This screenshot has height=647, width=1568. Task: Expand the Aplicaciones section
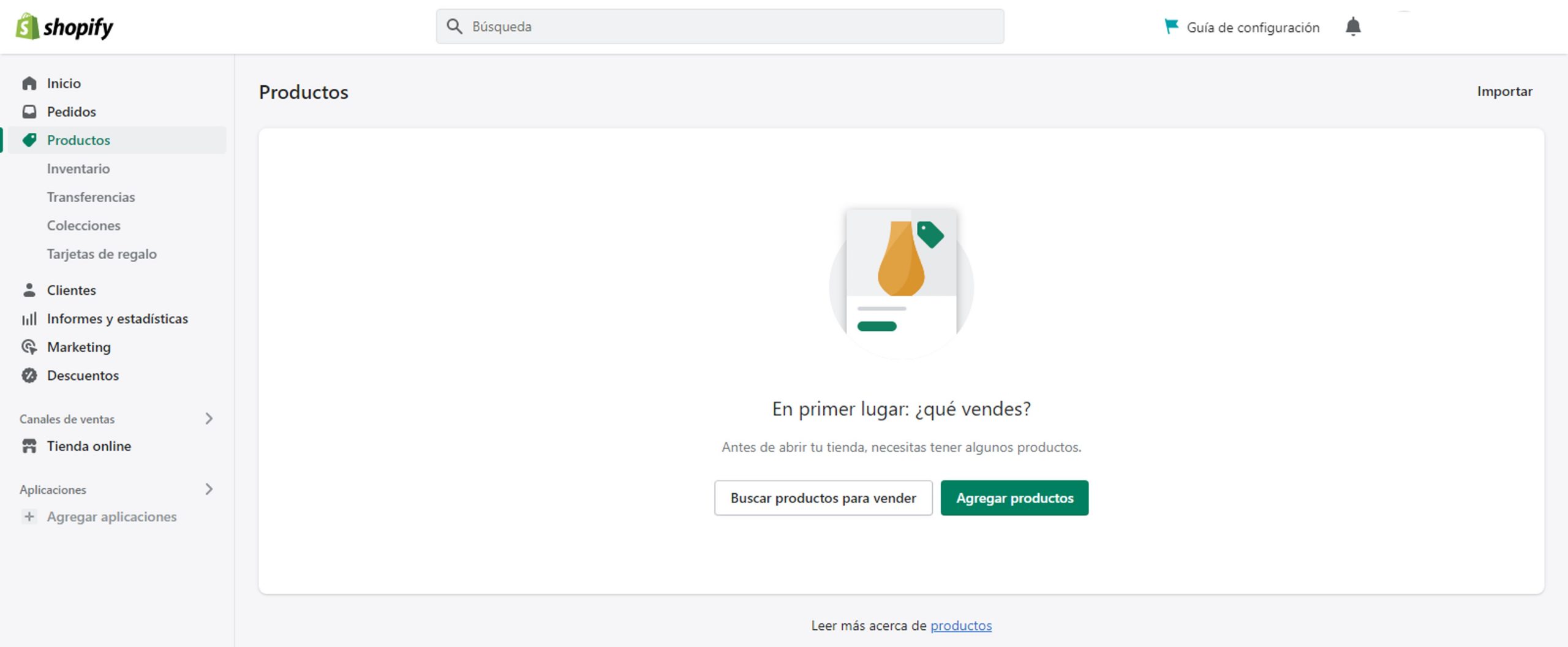209,490
